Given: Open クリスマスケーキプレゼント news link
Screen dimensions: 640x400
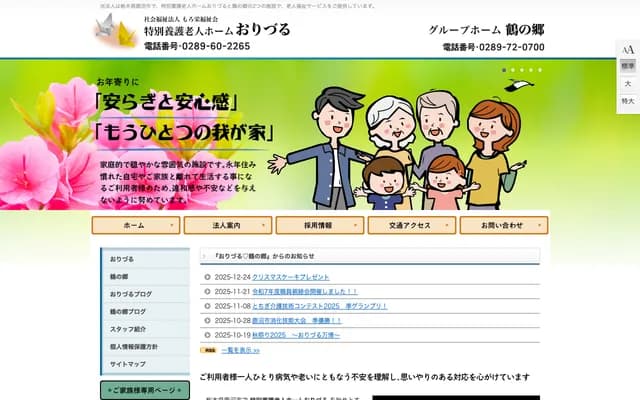Looking at the screenshot, I should pyautogui.click(x=291, y=277).
